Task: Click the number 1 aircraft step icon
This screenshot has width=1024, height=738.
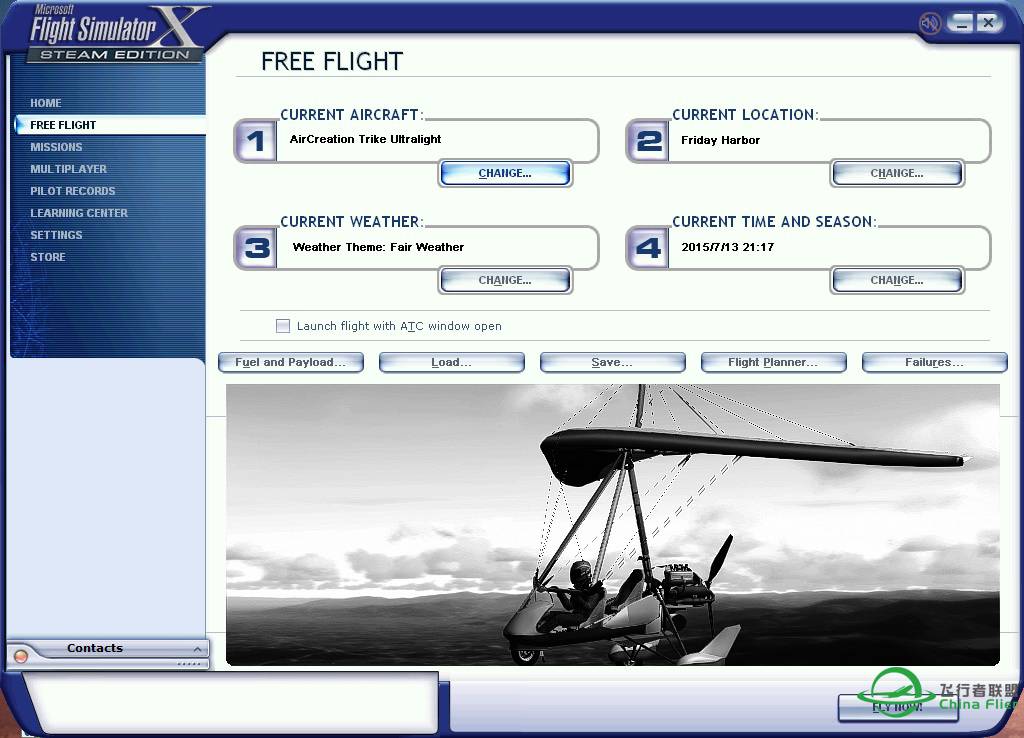Action: pos(256,141)
